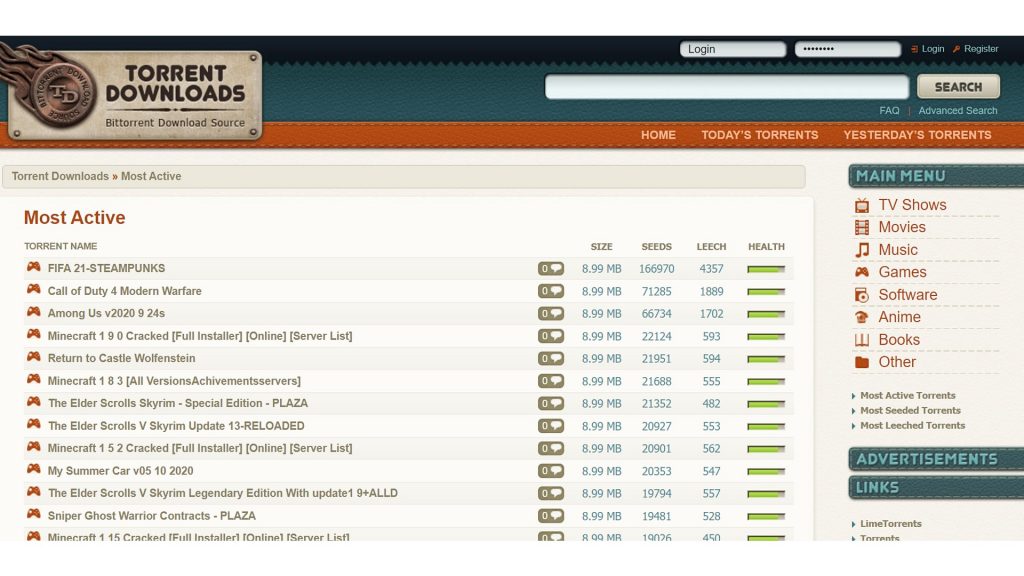This screenshot has height=576, width=1024.
Task: Open the Torrent Downloads logo homepage
Action: tap(135, 95)
